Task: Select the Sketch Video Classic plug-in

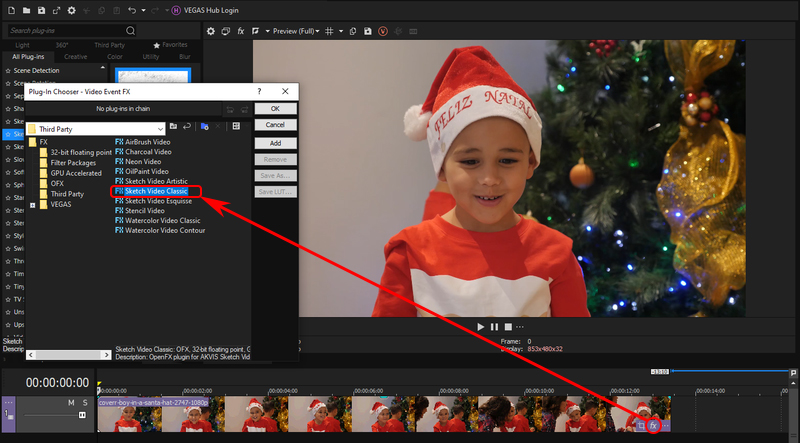Action: pos(156,191)
